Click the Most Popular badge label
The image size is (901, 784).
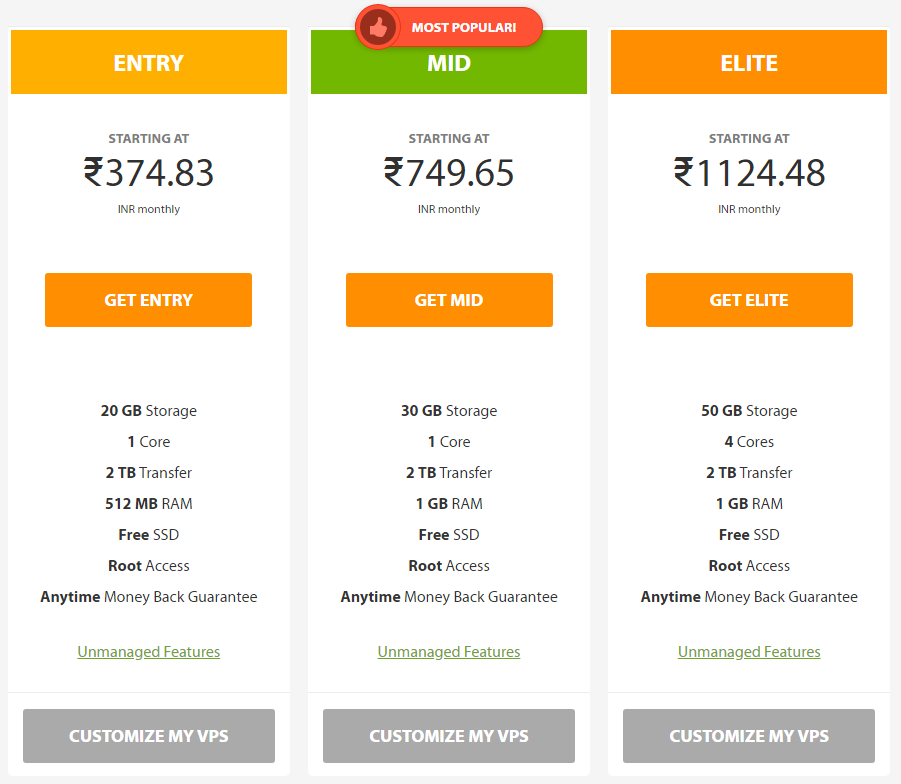tap(464, 27)
